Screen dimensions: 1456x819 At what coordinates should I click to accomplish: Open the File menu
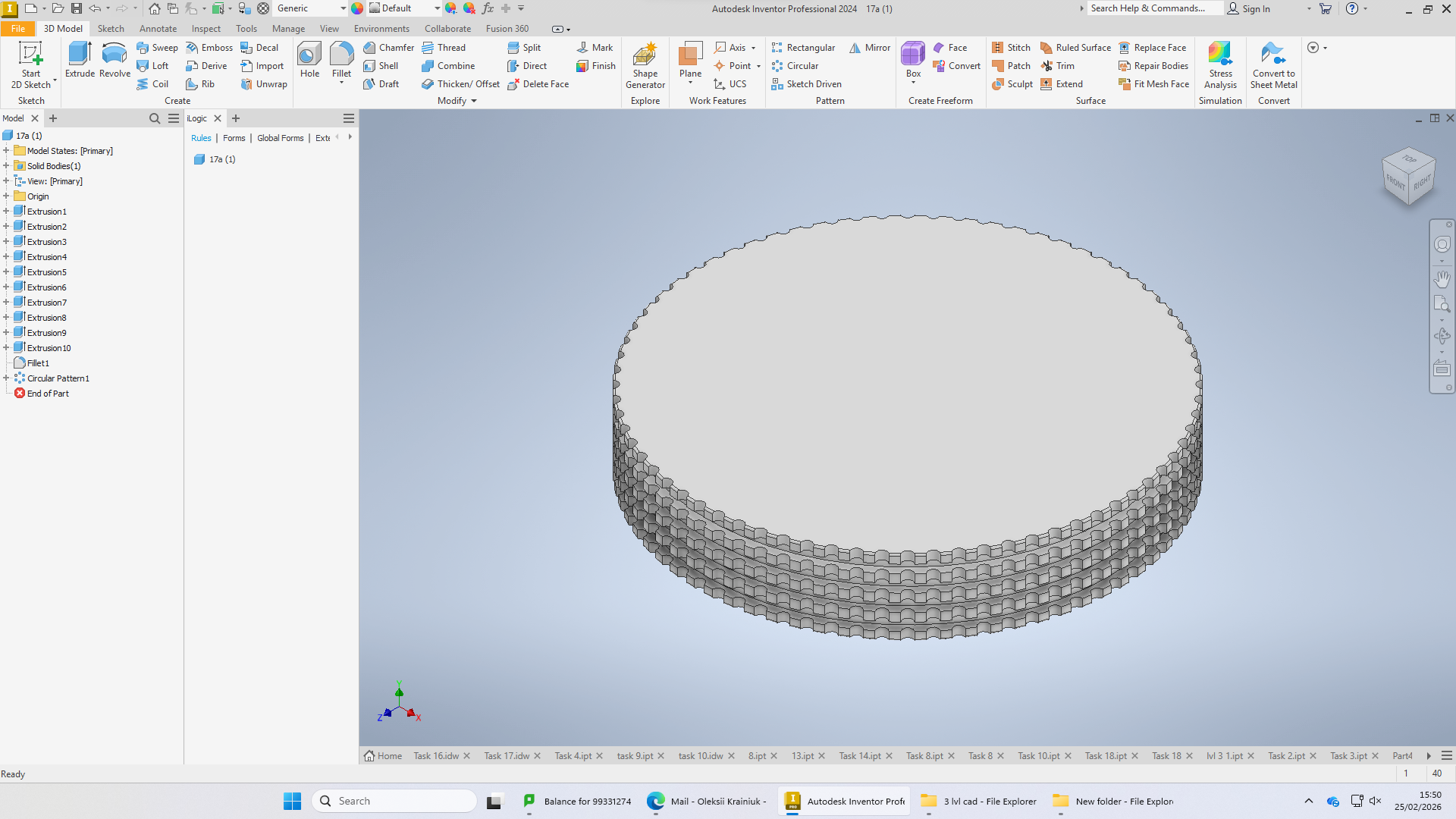pos(18,28)
